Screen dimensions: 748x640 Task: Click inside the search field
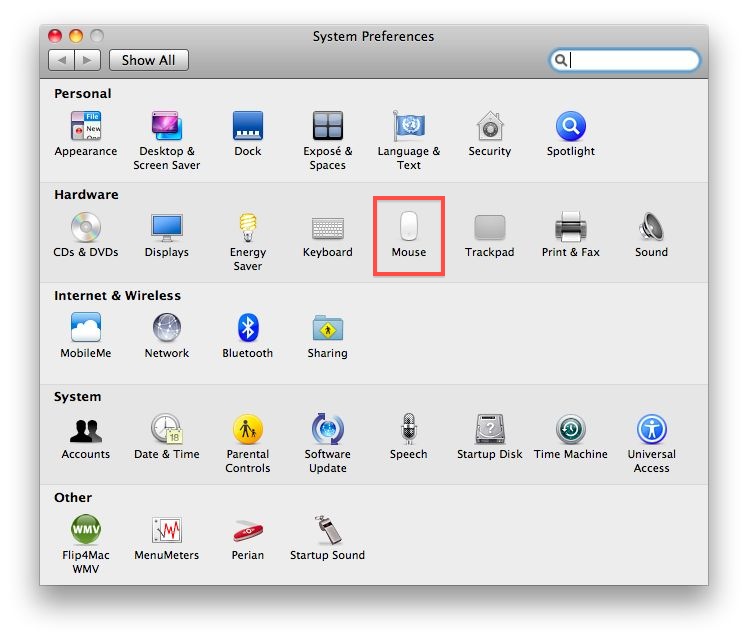(624, 60)
